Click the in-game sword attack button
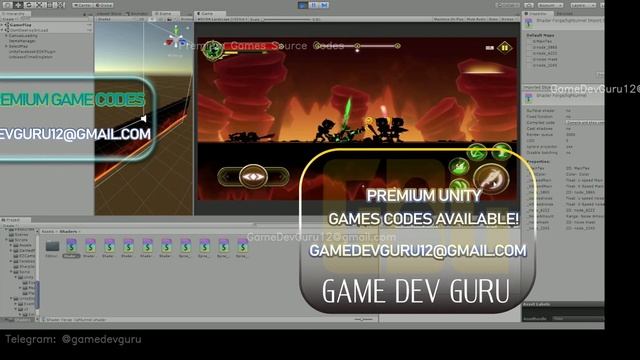 tap(491, 179)
